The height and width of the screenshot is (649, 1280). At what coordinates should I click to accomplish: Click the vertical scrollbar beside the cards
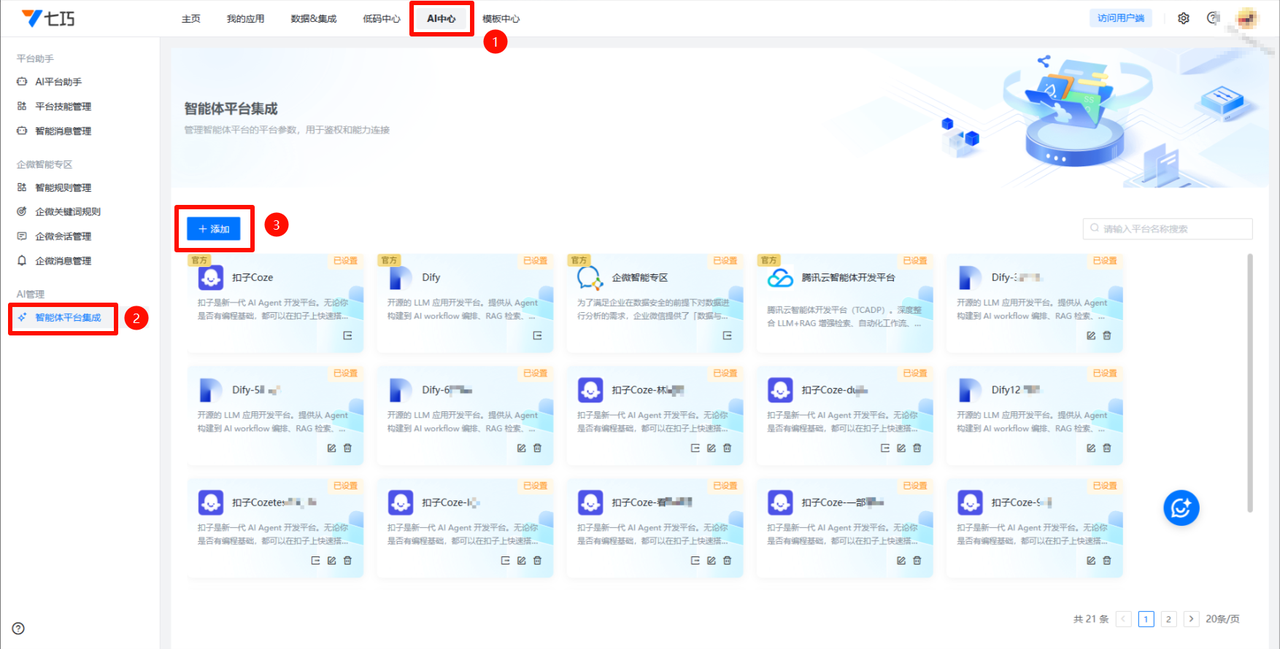point(1249,380)
